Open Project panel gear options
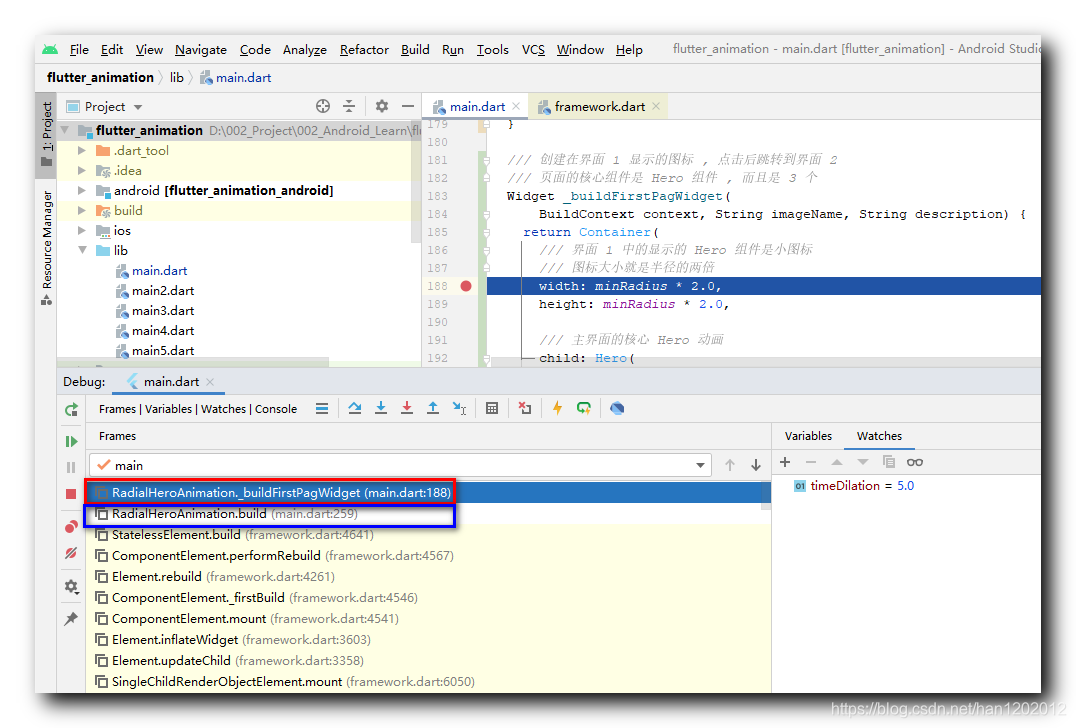The height and width of the screenshot is (728, 1076). (x=382, y=106)
